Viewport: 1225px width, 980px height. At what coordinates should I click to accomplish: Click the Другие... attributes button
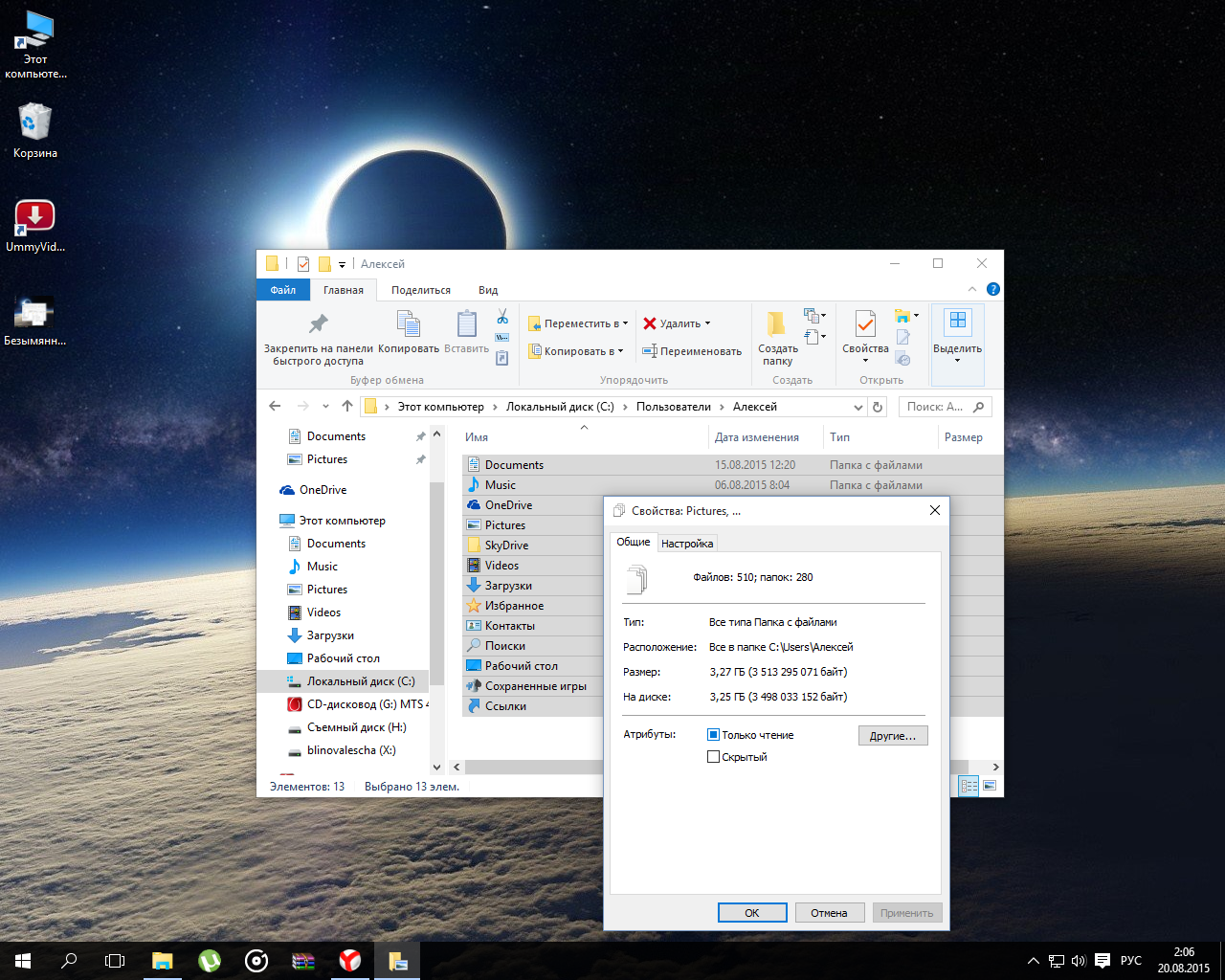pos(893,736)
